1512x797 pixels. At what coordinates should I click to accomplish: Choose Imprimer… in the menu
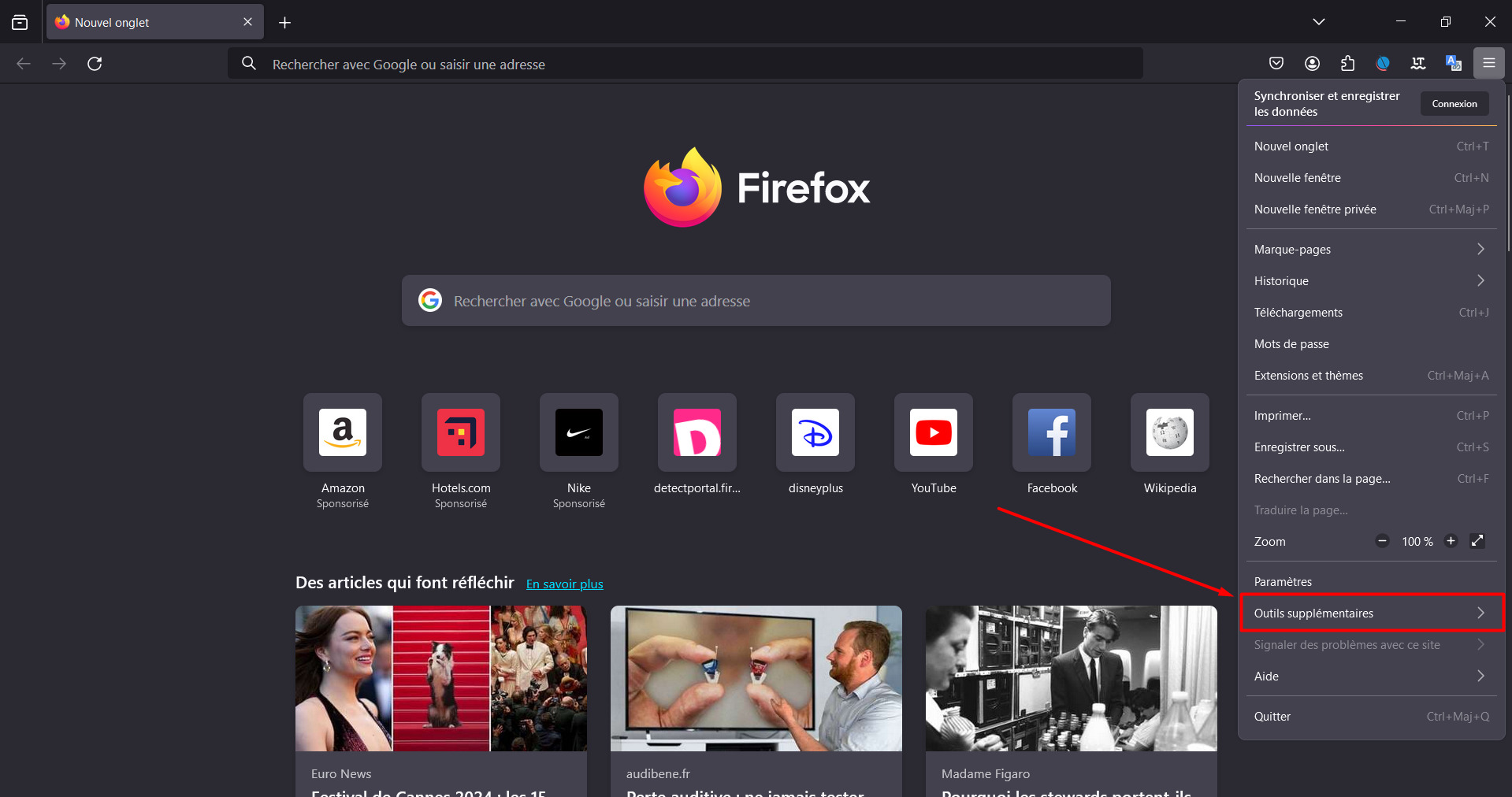(1371, 416)
